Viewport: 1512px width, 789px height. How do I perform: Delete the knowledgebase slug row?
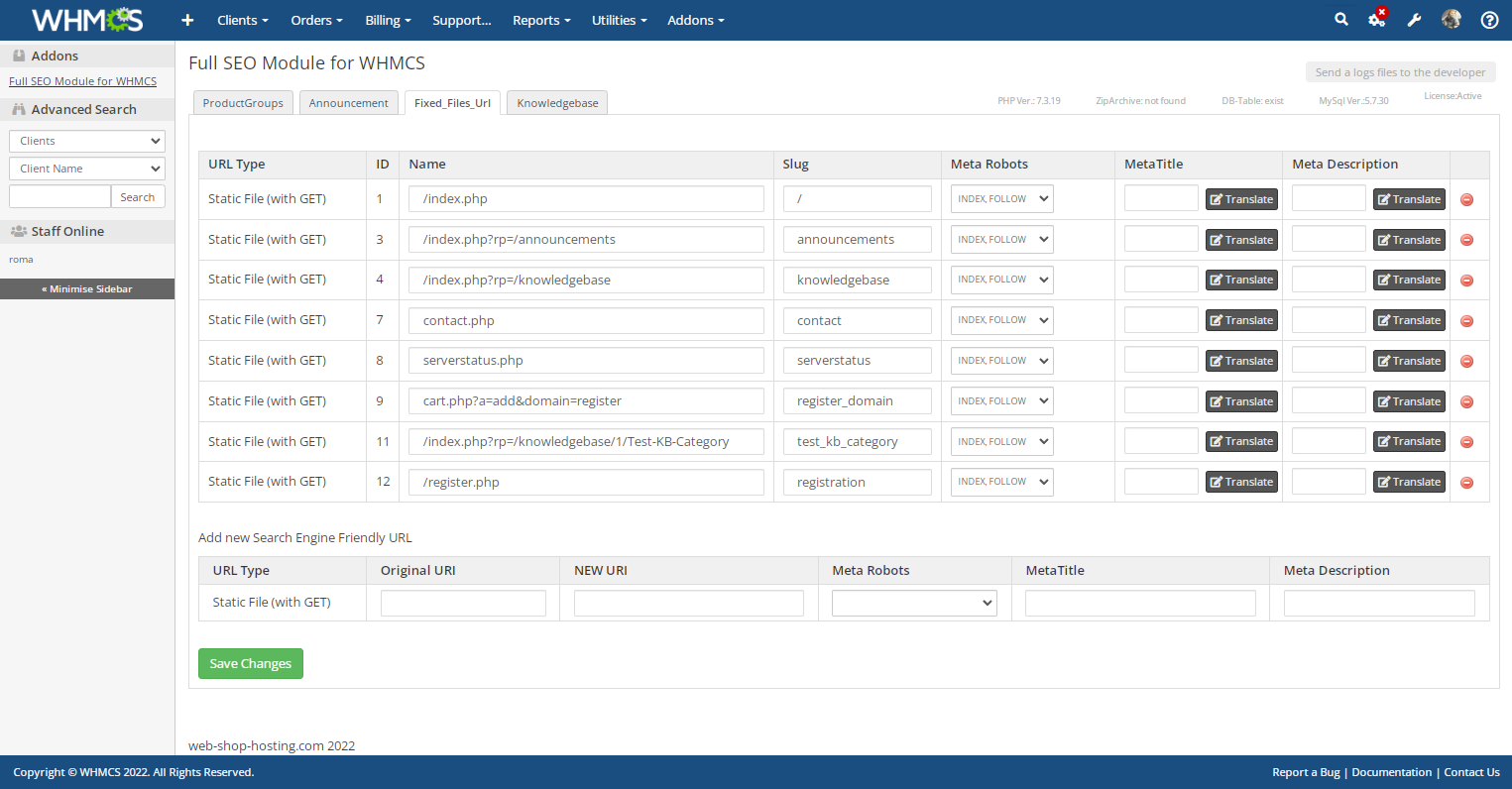coord(1467,281)
